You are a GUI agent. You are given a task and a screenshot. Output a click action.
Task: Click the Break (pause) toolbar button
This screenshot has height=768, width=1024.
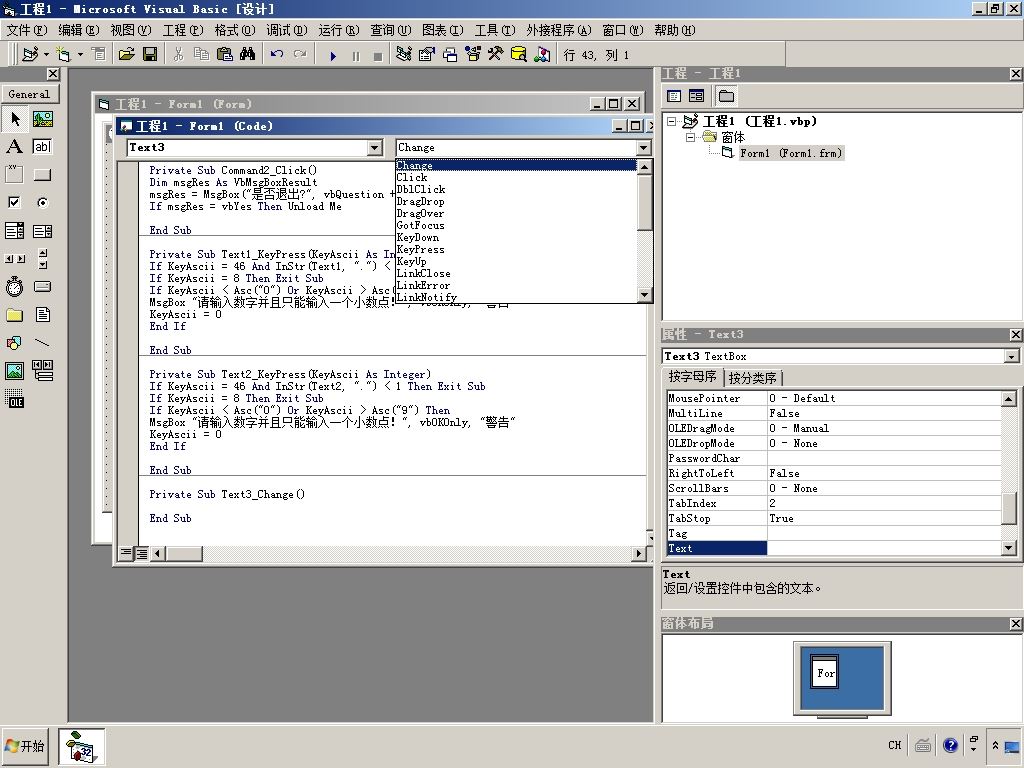click(356, 56)
